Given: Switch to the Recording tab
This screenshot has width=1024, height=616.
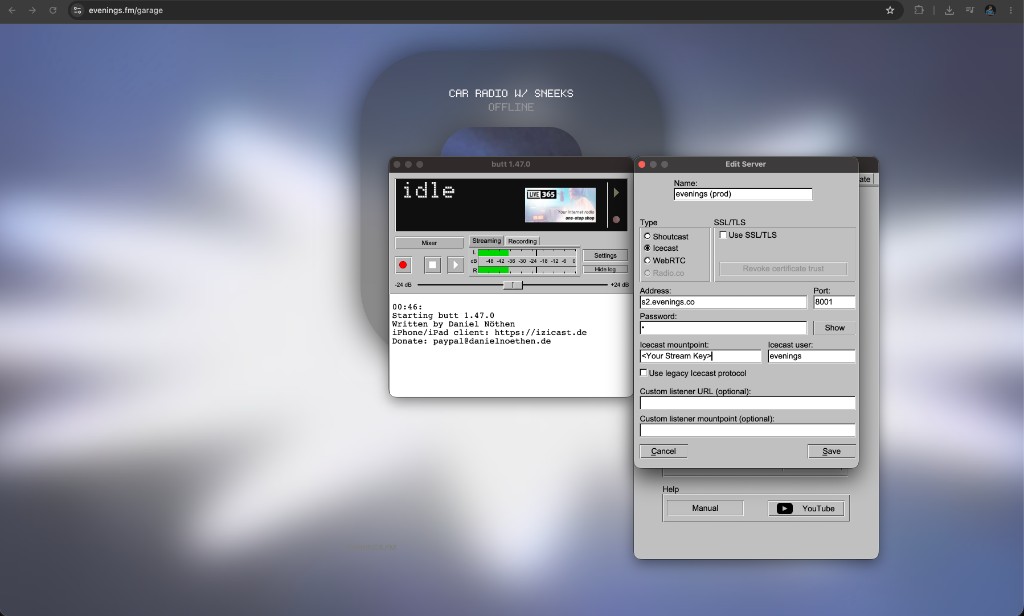Looking at the screenshot, I should point(522,241).
